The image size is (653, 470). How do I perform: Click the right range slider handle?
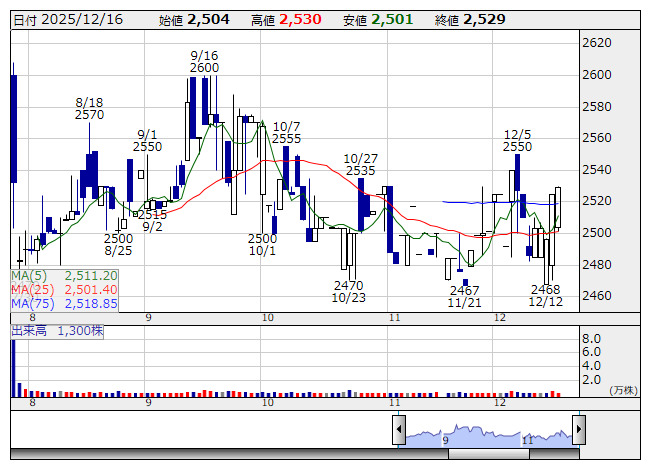578,431
